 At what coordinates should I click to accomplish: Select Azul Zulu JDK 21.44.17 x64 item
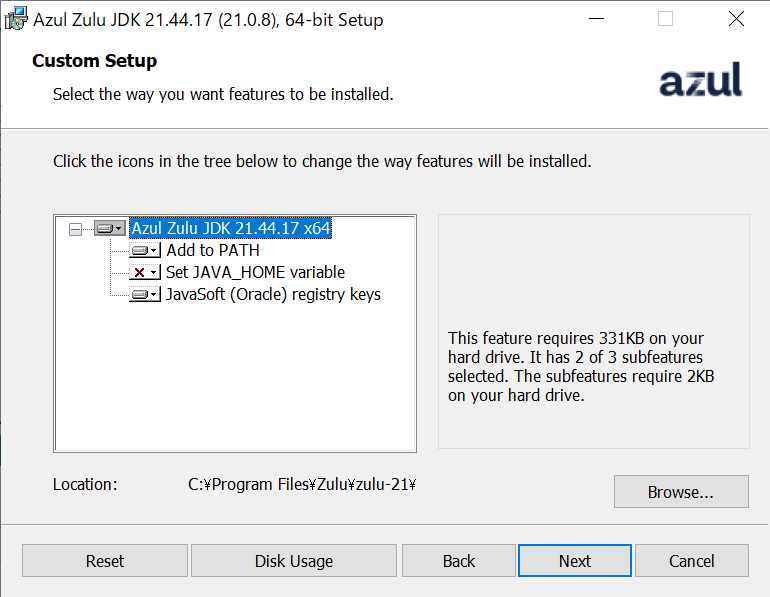[x=231, y=228]
